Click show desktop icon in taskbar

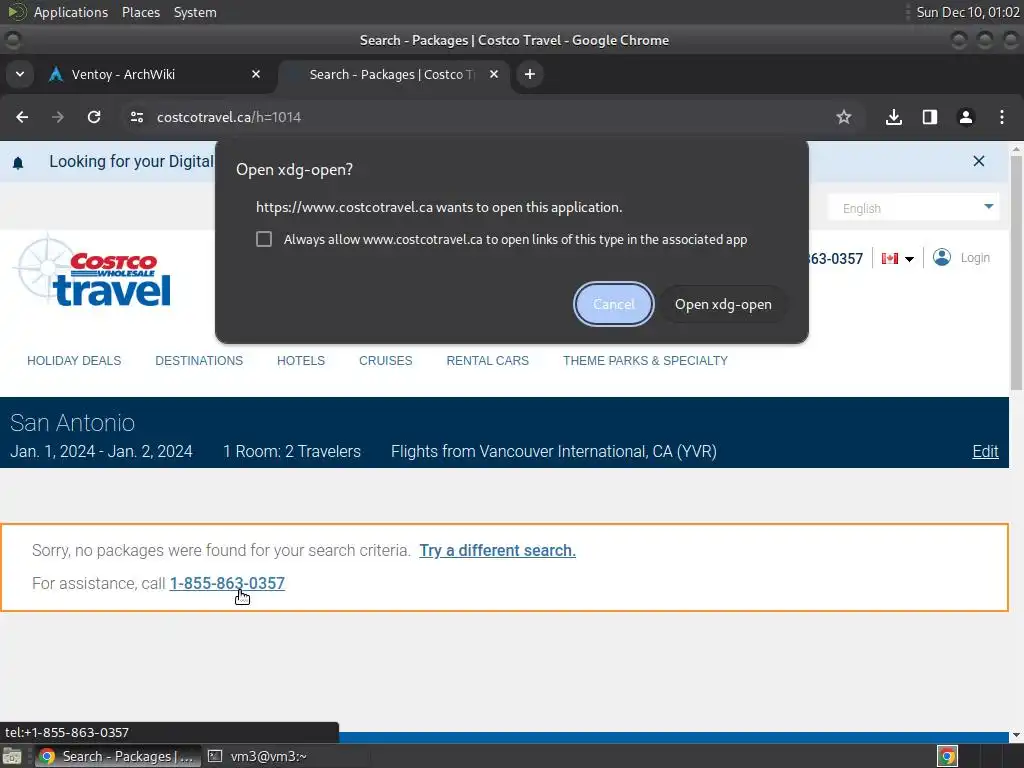pyautogui.click(x=12, y=757)
